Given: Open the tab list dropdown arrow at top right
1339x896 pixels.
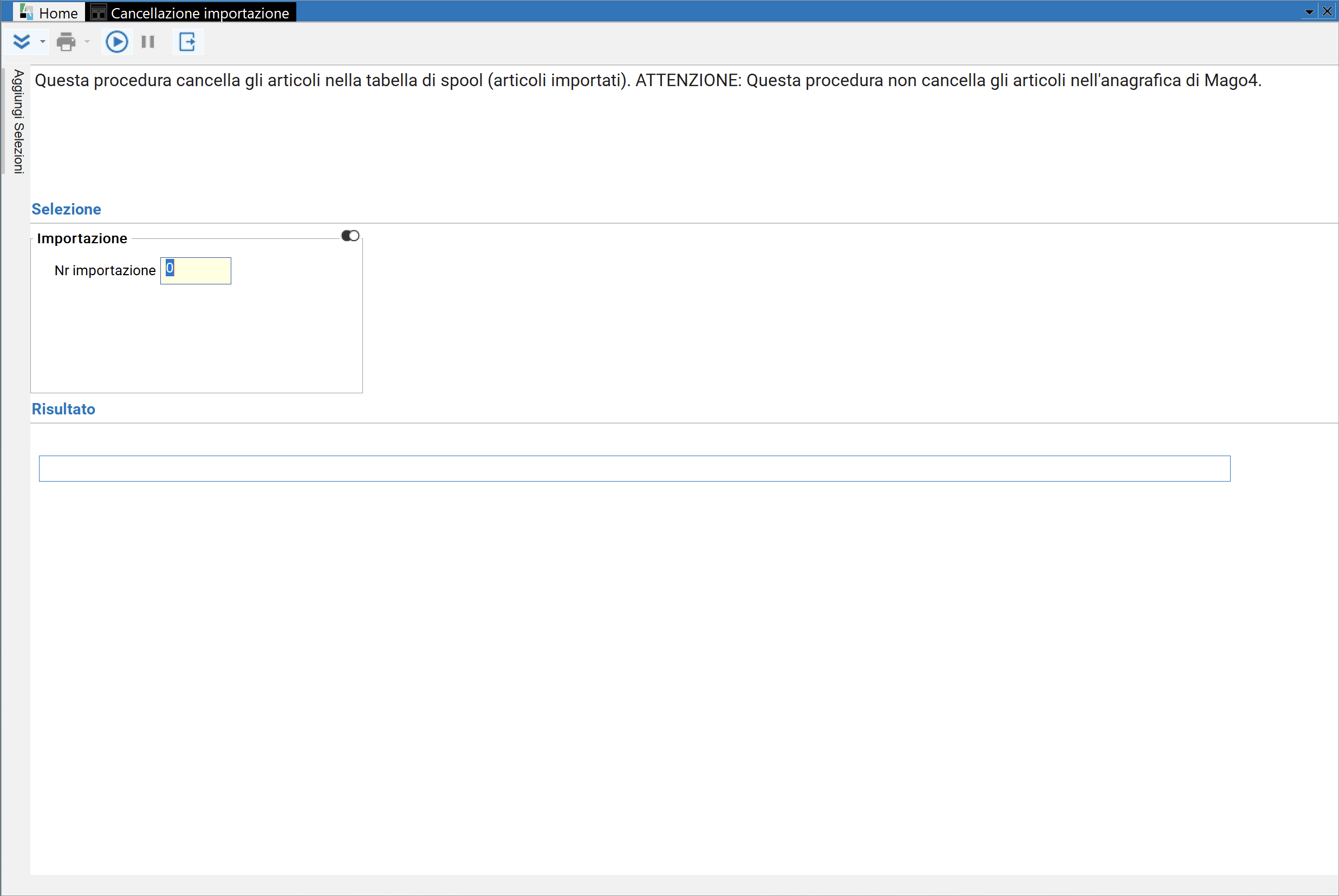Looking at the screenshot, I should [1309, 12].
